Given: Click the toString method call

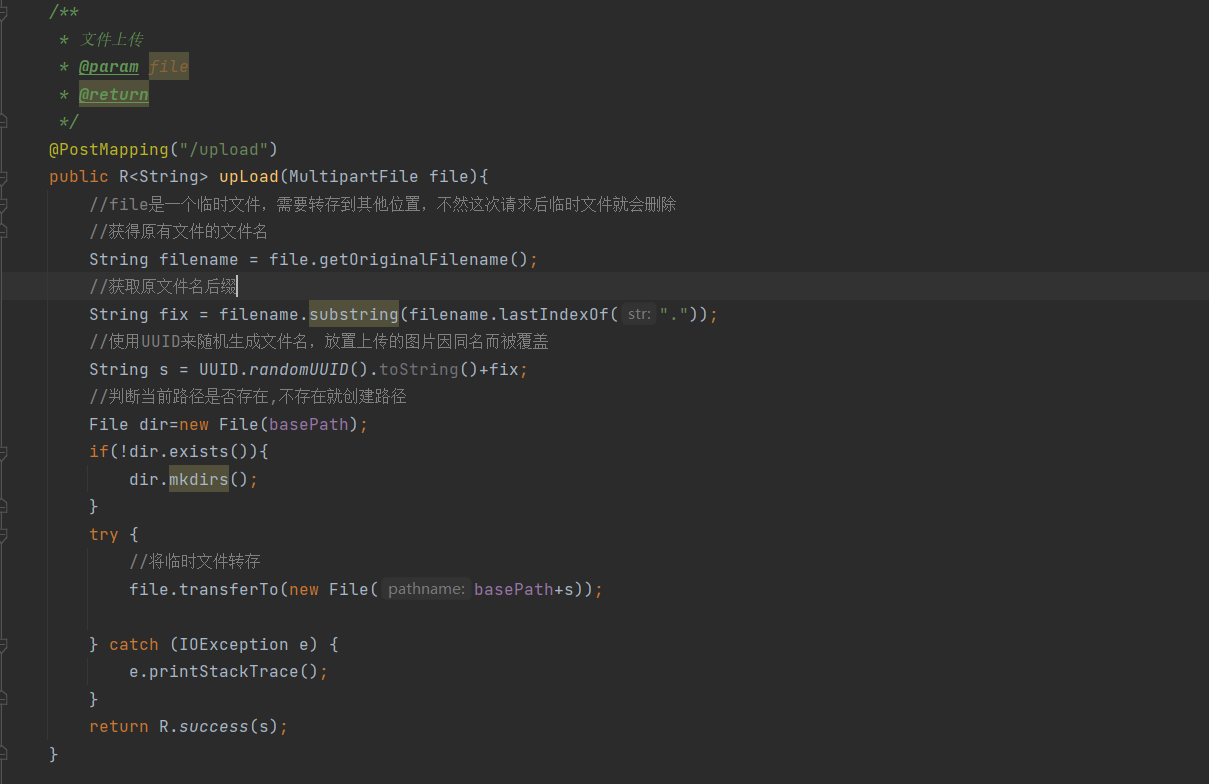Looking at the screenshot, I should point(419,369).
